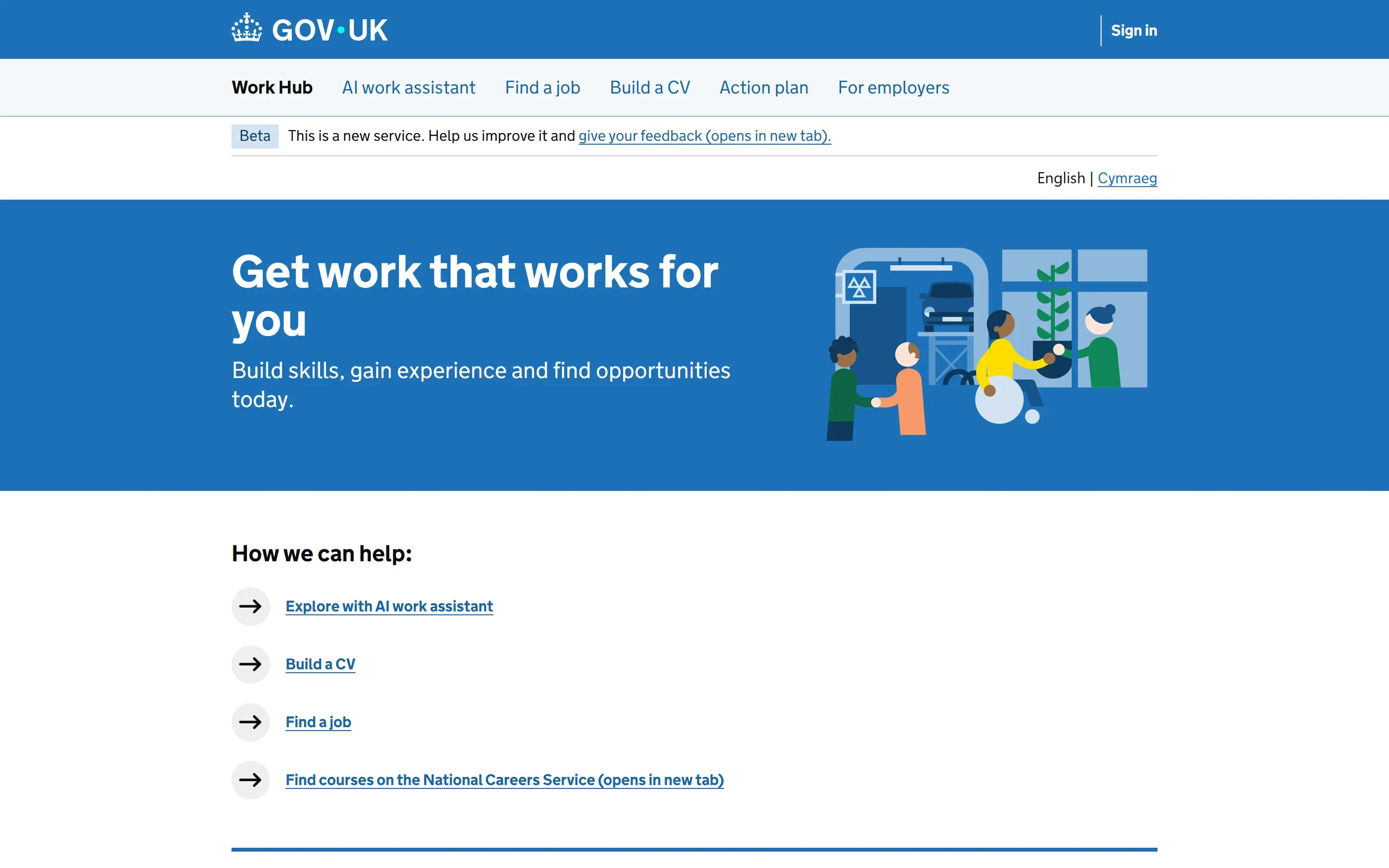This screenshot has width=1389, height=868.
Task: Click the How we can help: heading
Action: tap(321, 554)
